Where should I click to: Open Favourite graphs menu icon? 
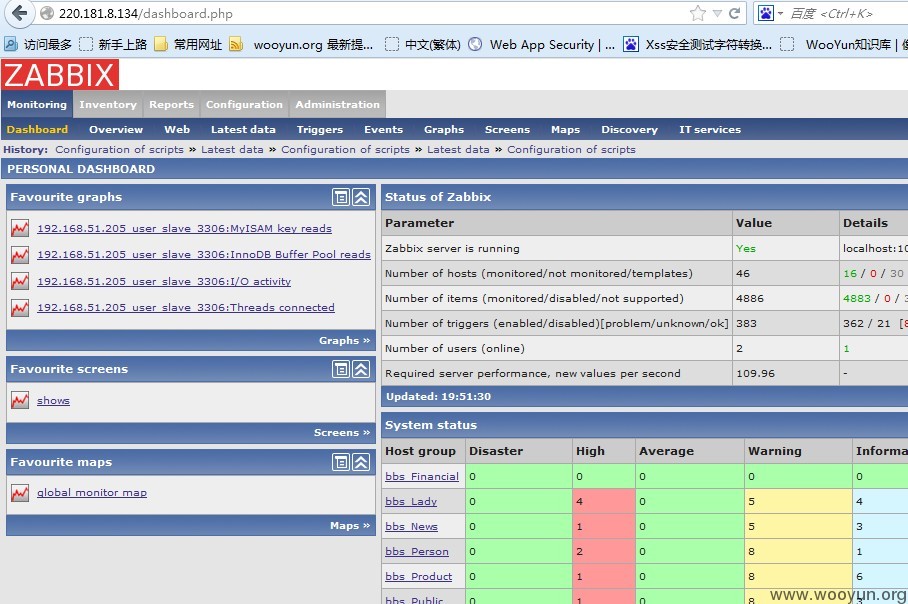pyautogui.click(x=341, y=197)
